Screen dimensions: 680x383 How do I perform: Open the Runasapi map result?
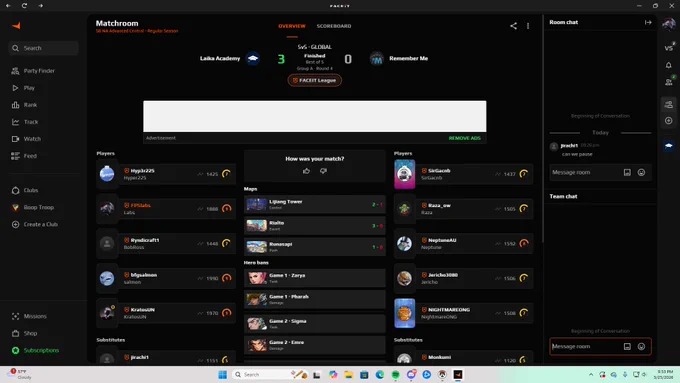(x=314, y=247)
